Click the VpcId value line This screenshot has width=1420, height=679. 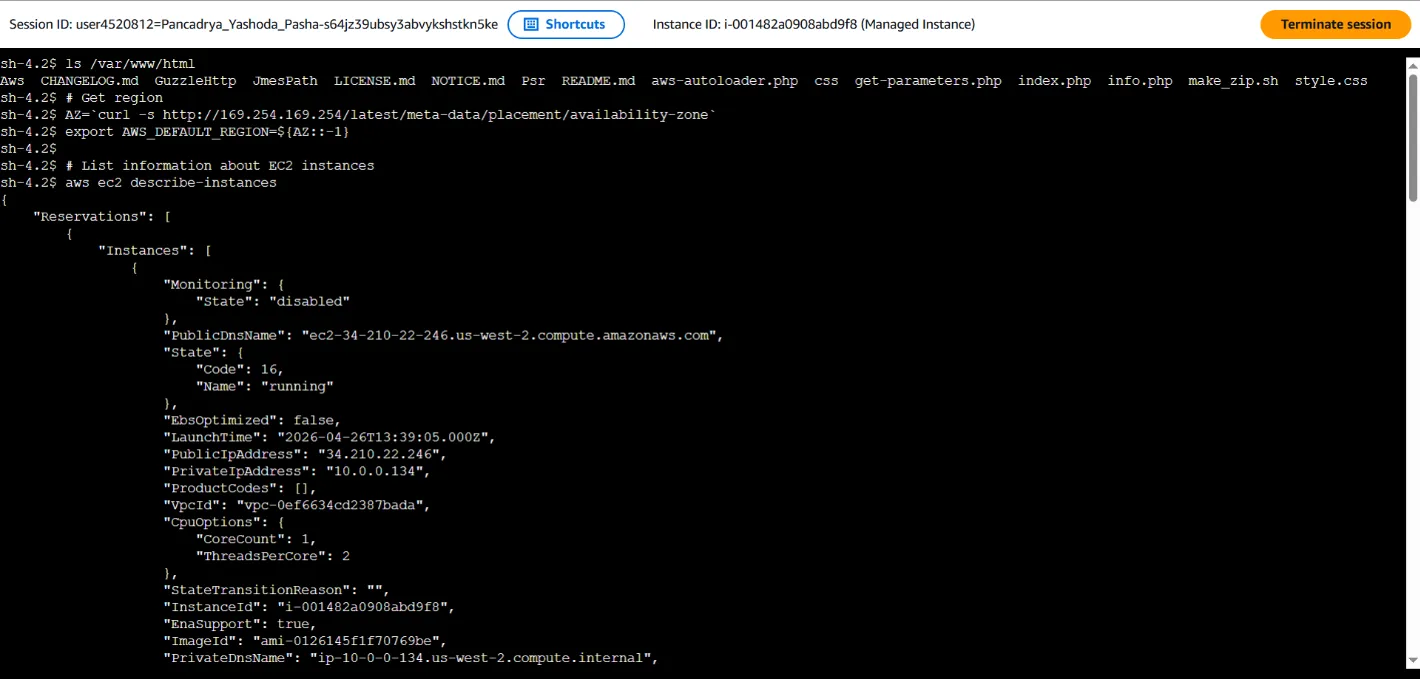click(x=297, y=506)
